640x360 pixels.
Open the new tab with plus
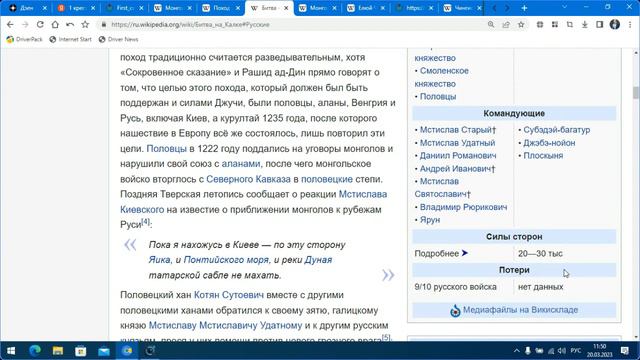click(x=524, y=8)
